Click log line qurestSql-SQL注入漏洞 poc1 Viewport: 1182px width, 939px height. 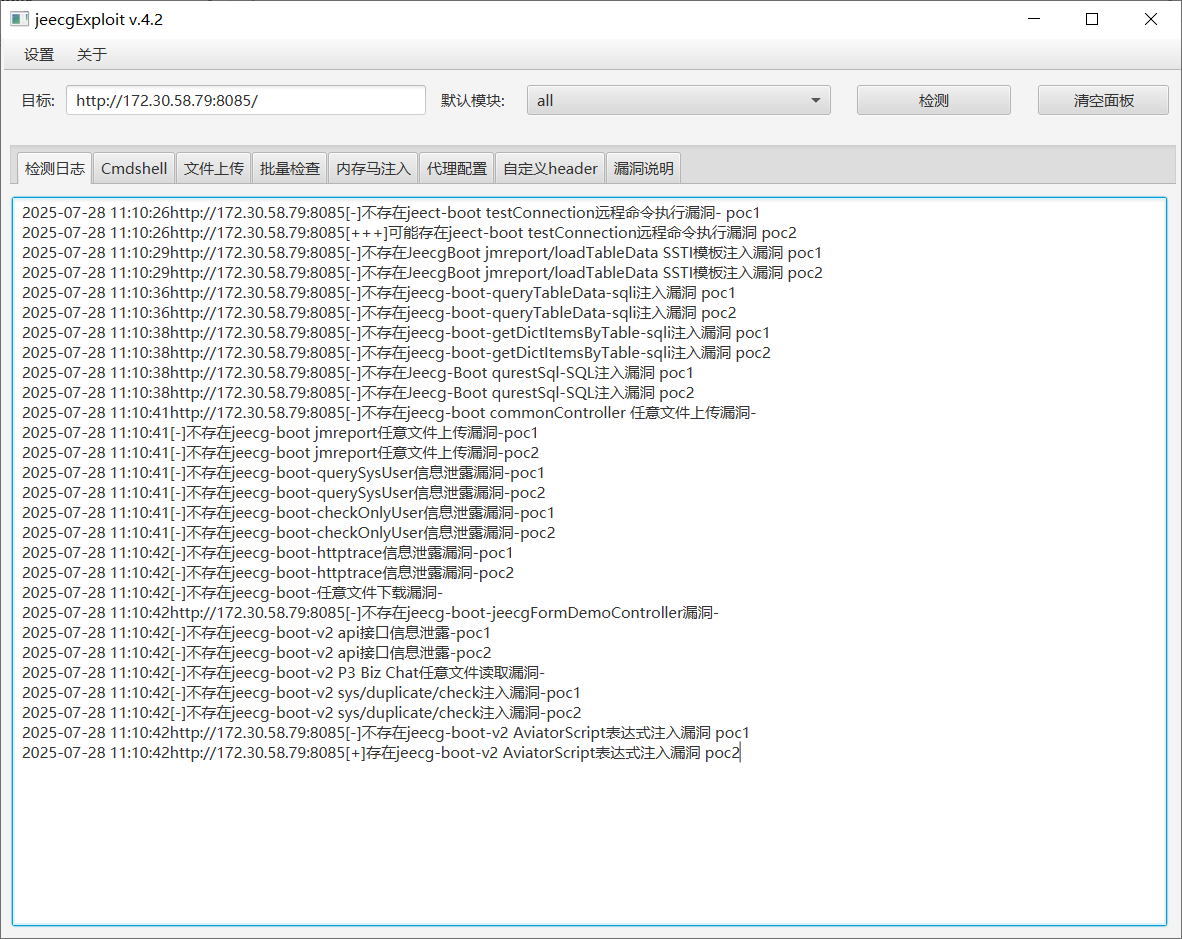coord(357,372)
